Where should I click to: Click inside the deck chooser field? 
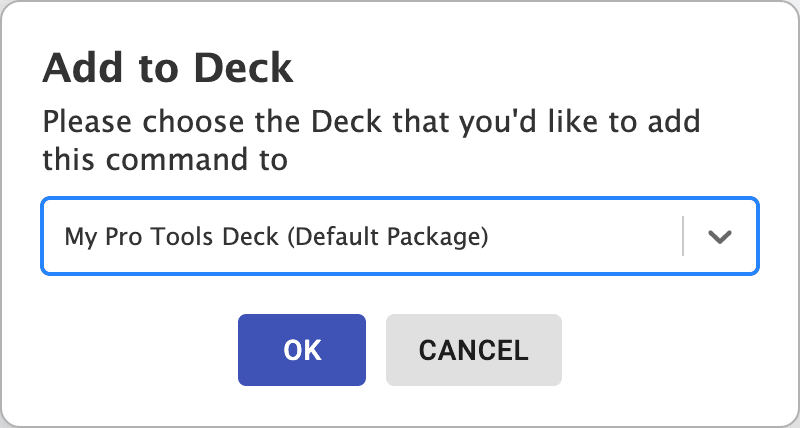pyautogui.click(x=400, y=236)
